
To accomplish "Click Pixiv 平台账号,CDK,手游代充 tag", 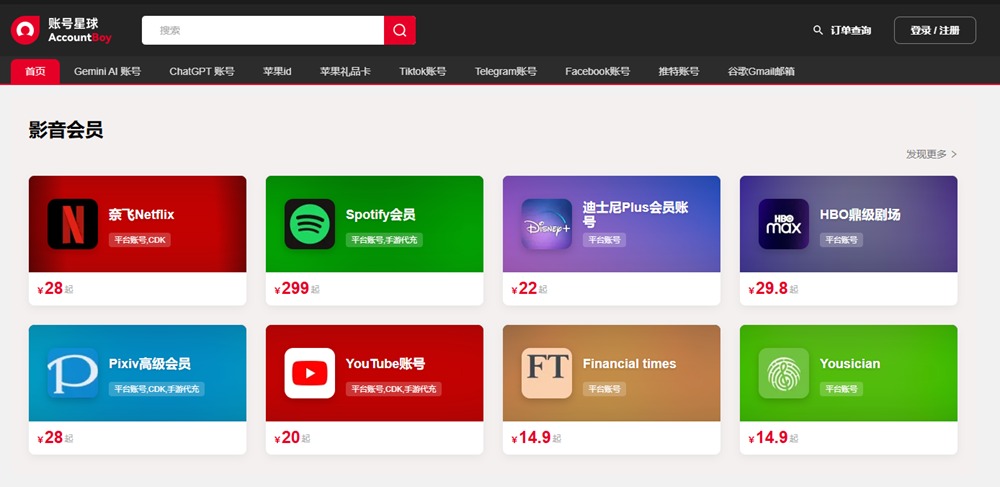I will coord(156,389).
